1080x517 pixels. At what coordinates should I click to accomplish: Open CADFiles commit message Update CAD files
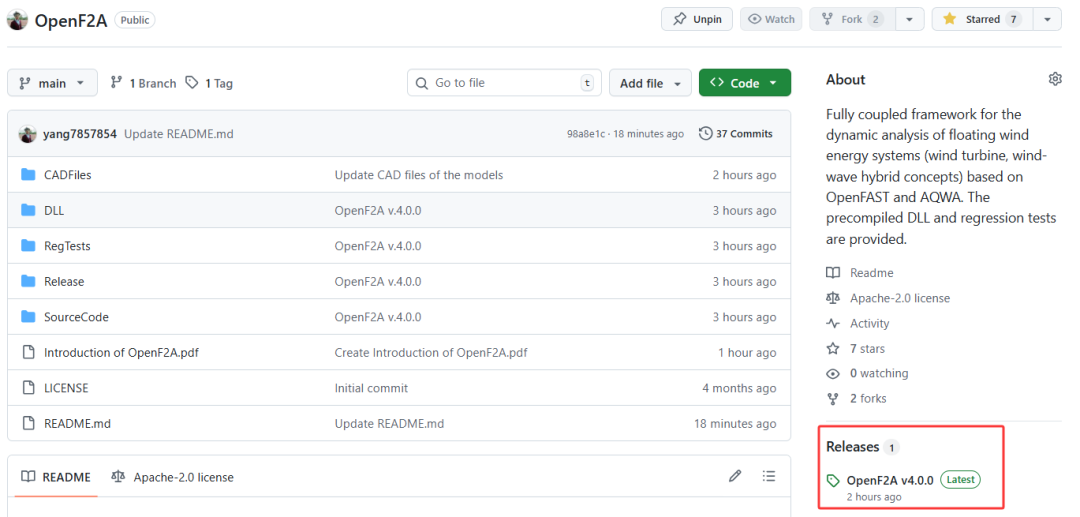pos(419,175)
